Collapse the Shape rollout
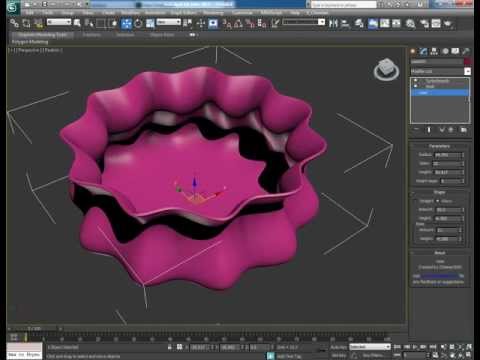This screenshot has height=360, width=480. point(439,192)
